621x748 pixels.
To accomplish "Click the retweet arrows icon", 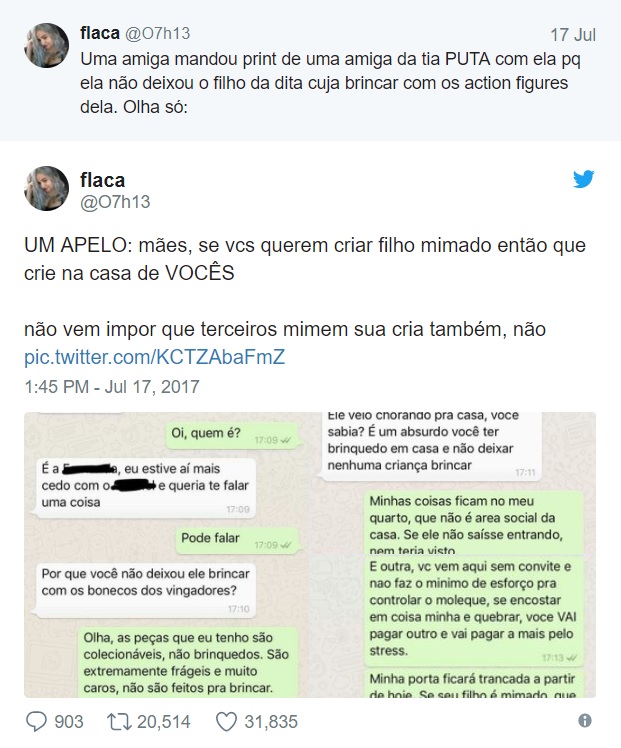I will pyautogui.click(x=118, y=721).
